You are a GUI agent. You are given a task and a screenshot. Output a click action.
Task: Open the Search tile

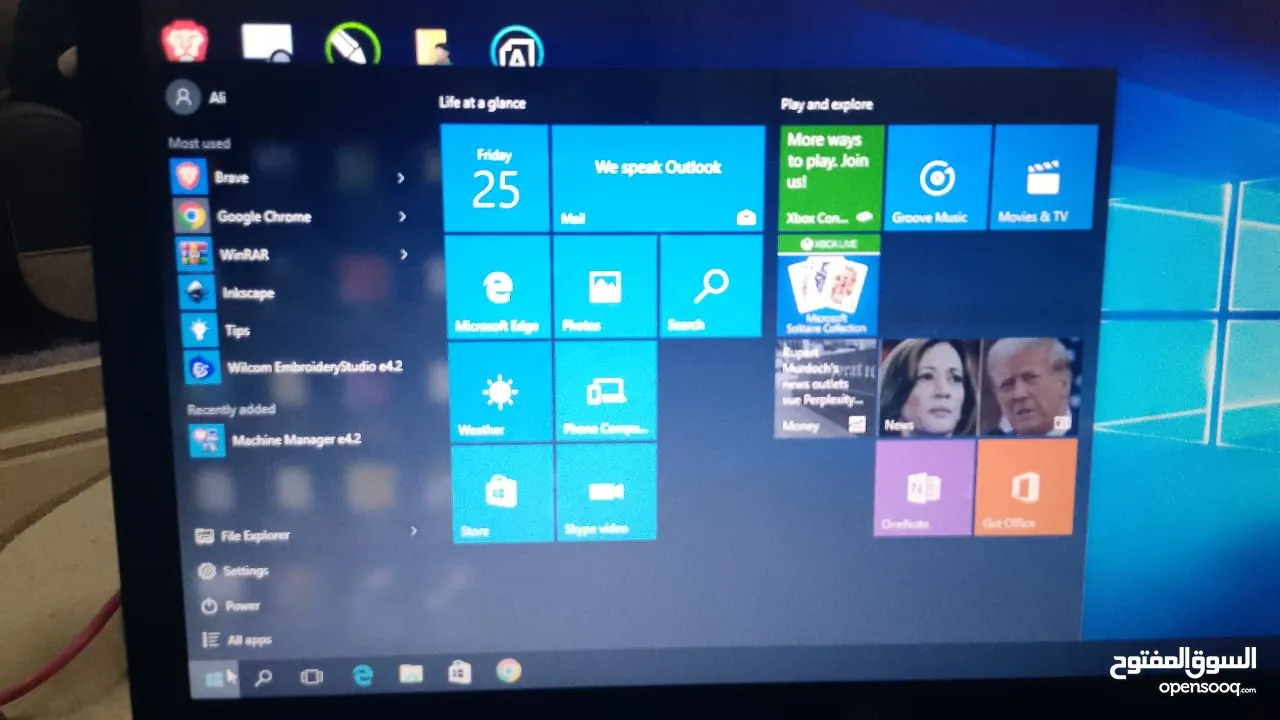711,287
